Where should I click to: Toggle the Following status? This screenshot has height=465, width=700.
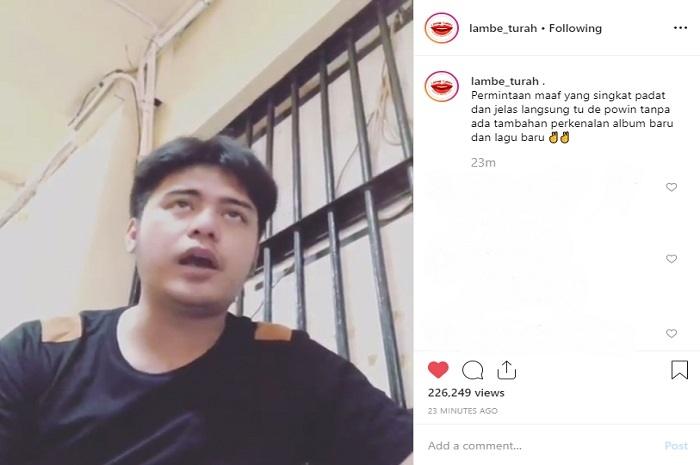(575, 28)
